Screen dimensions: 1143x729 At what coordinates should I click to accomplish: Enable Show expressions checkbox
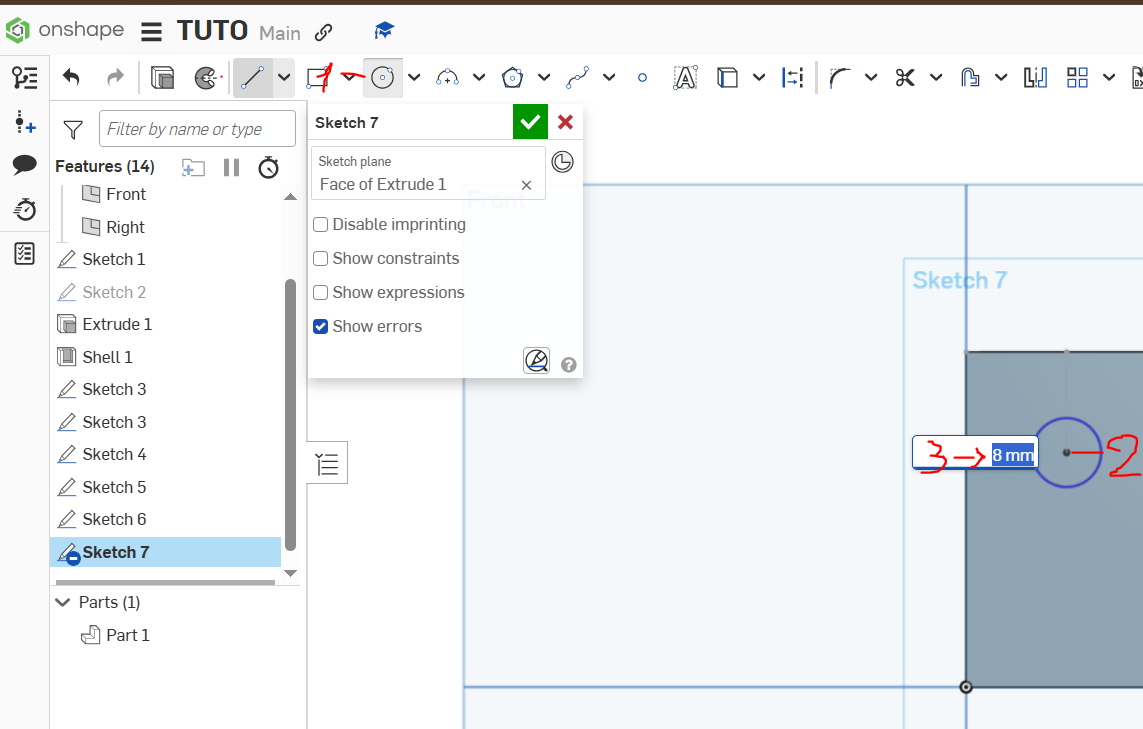point(320,292)
